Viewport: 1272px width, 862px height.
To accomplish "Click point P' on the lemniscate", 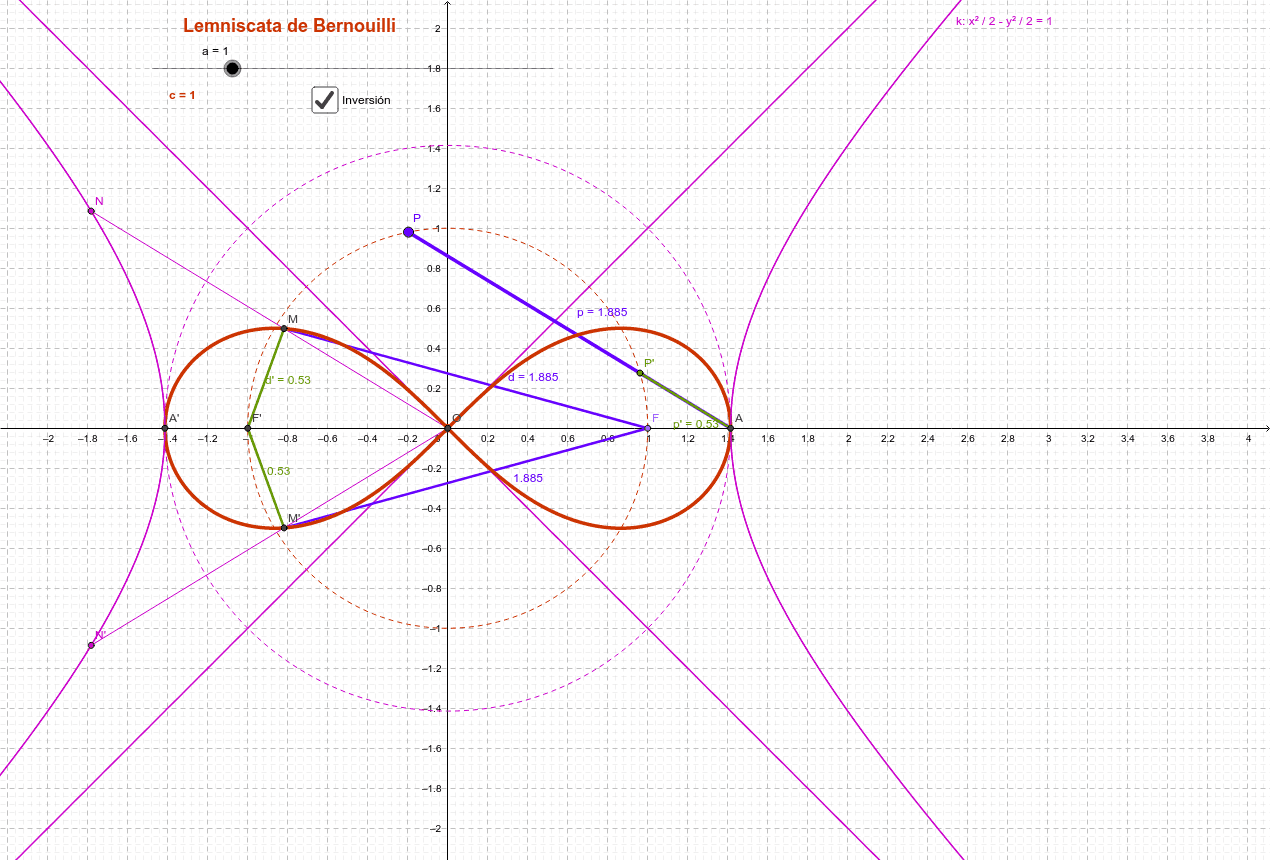I will 640,373.
